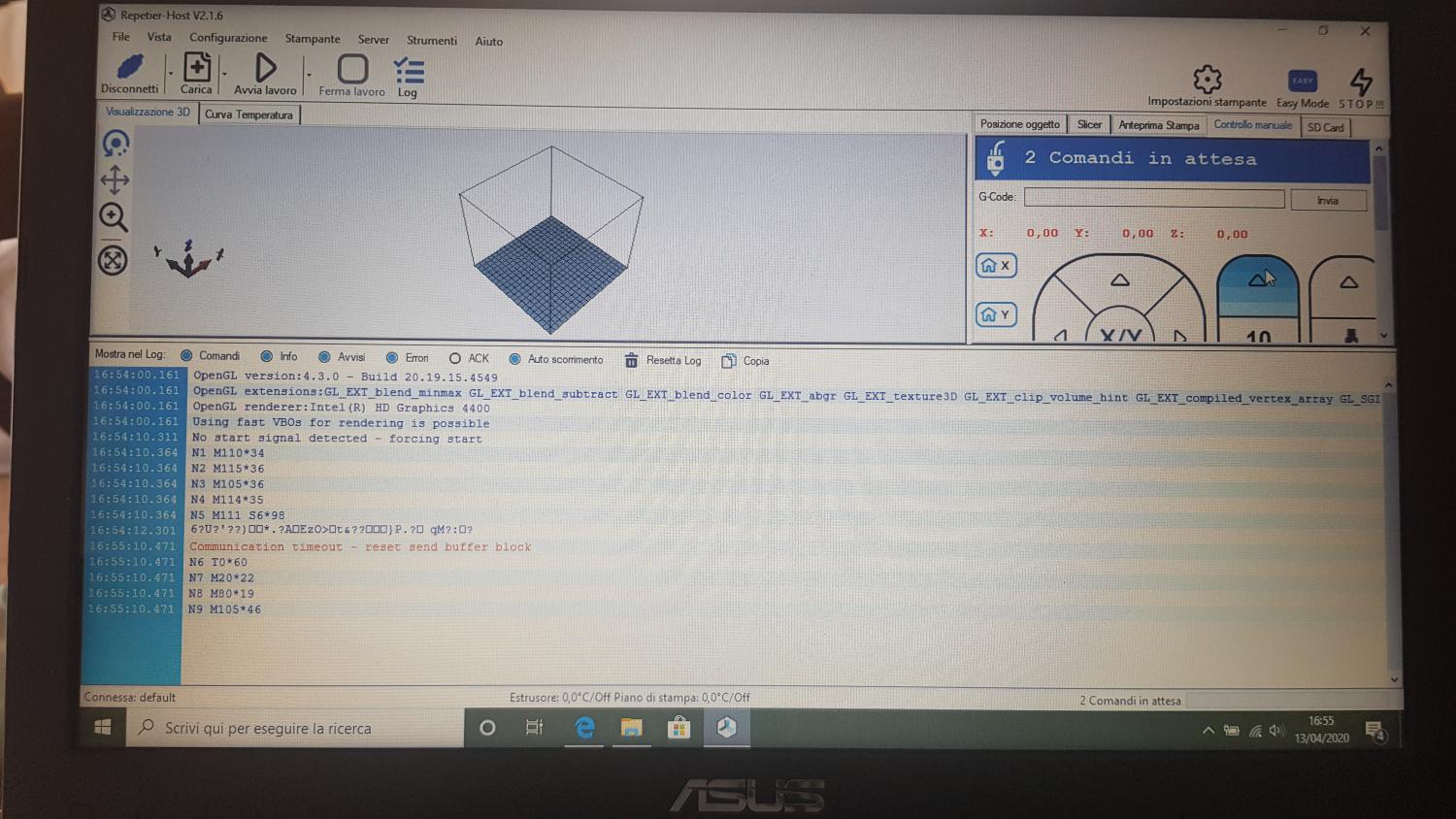Send G-Code with Invia button

coord(1328,201)
